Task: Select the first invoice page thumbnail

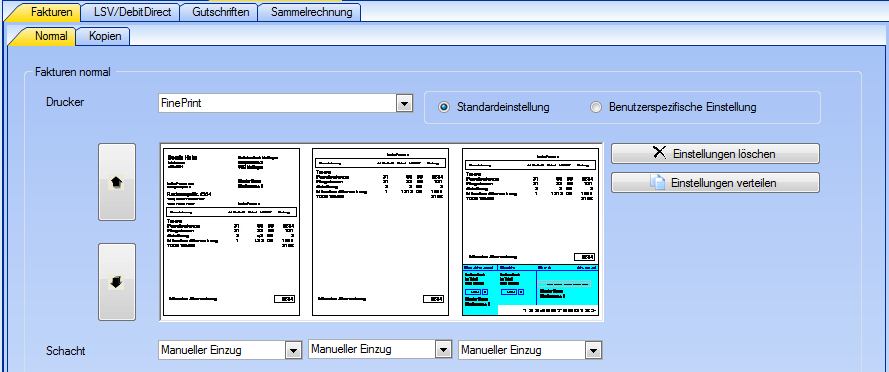Action: pos(231,232)
